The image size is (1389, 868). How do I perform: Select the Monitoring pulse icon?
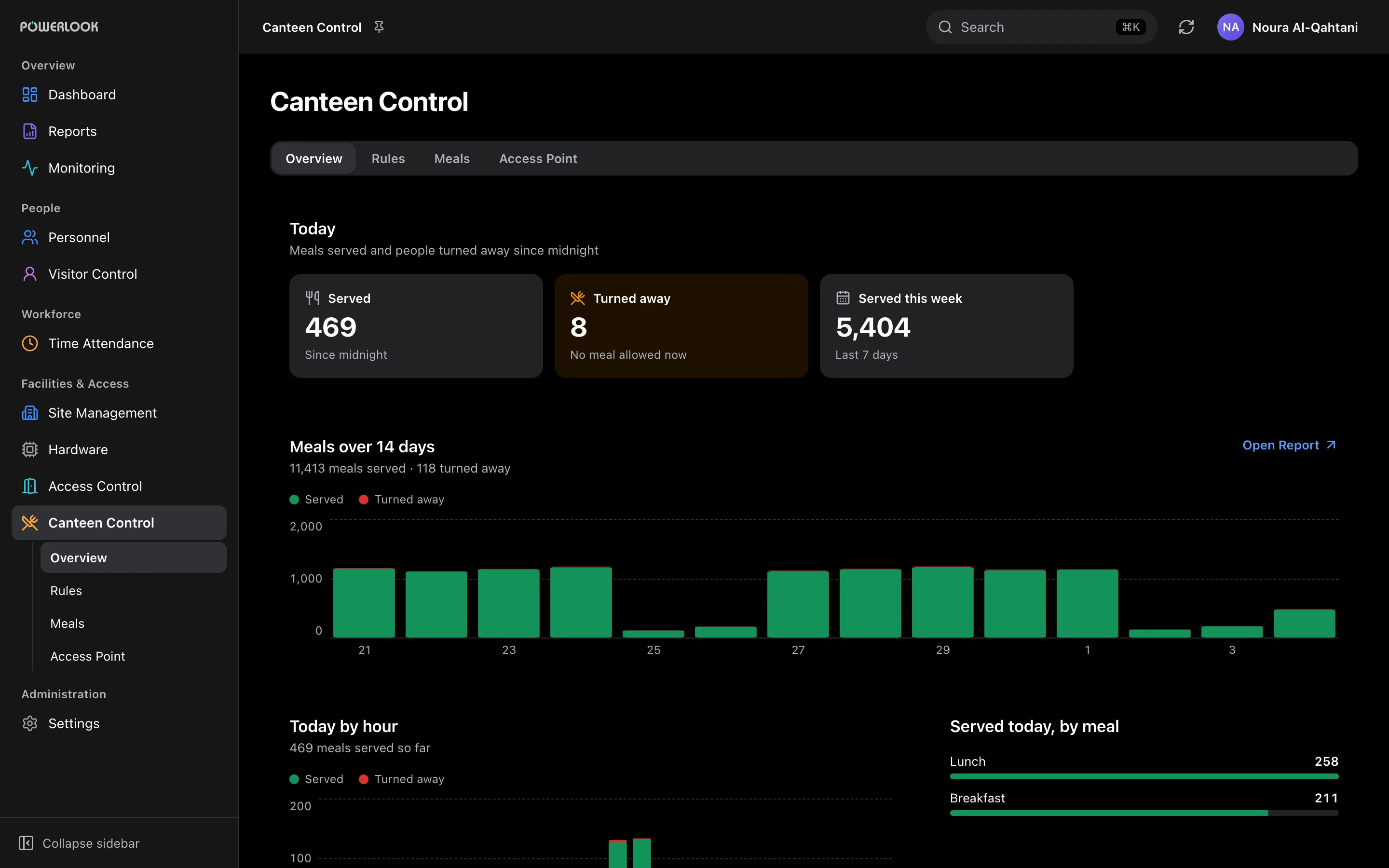[30, 168]
